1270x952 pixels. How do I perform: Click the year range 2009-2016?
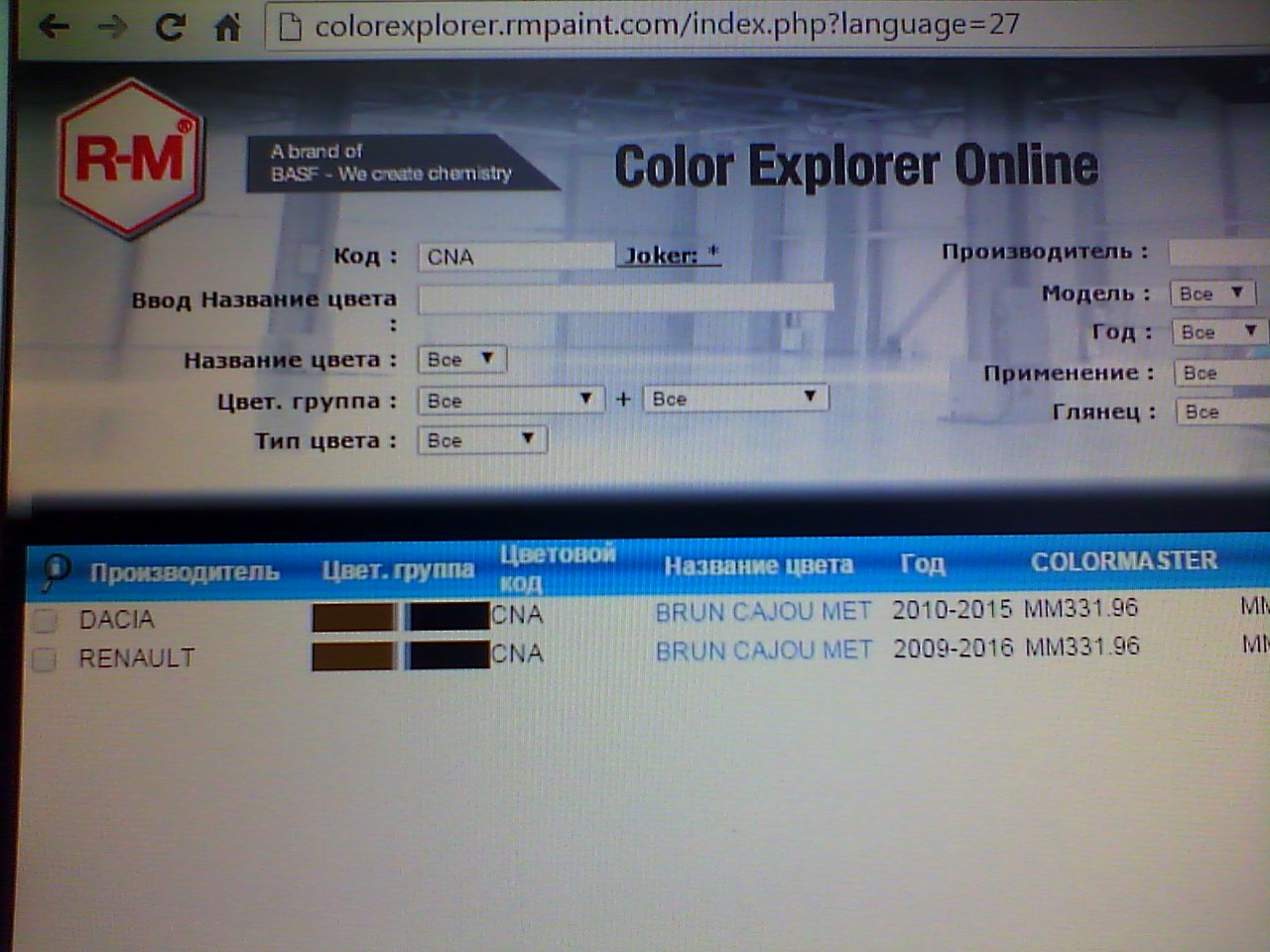[952, 649]
